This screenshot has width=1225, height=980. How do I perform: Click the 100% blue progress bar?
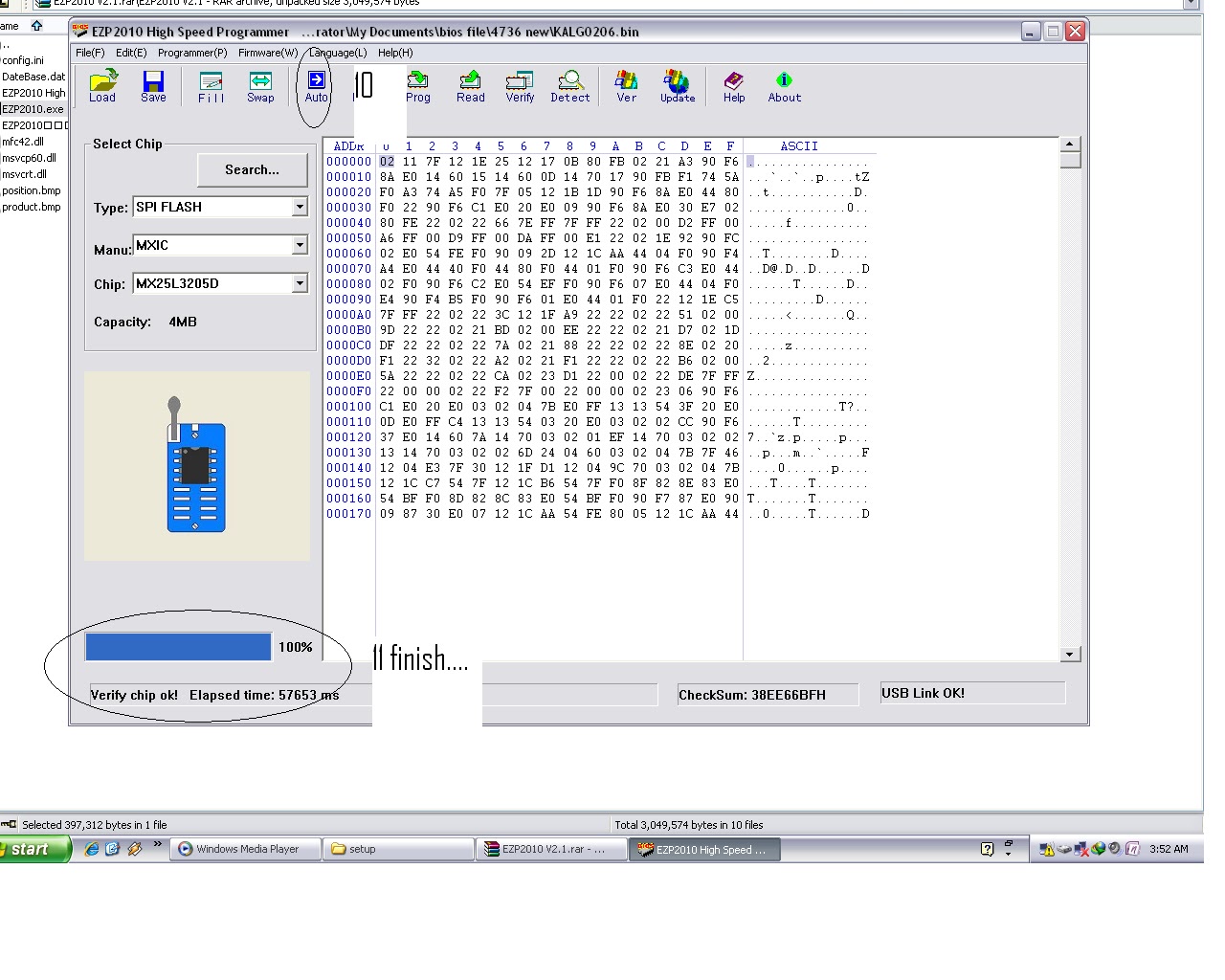pos(178,647)
